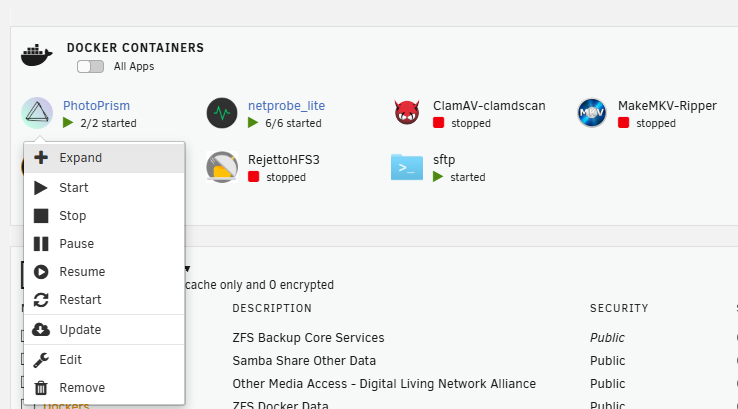Click the Samba Share Other Data description
This screenshot has width=738, height=409.
click(304, 361)
